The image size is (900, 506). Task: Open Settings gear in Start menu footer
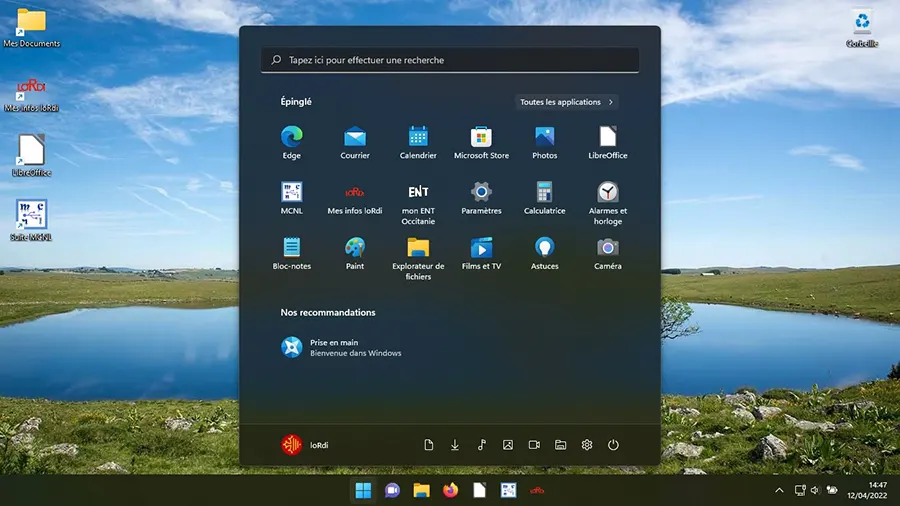(x=587, y=445)
